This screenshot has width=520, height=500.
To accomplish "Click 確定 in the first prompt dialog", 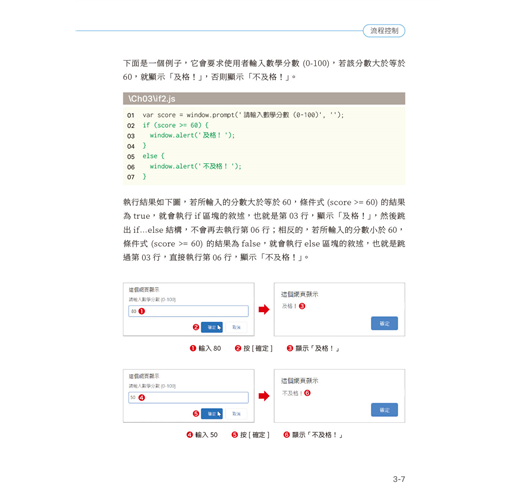I will (212, 327).
